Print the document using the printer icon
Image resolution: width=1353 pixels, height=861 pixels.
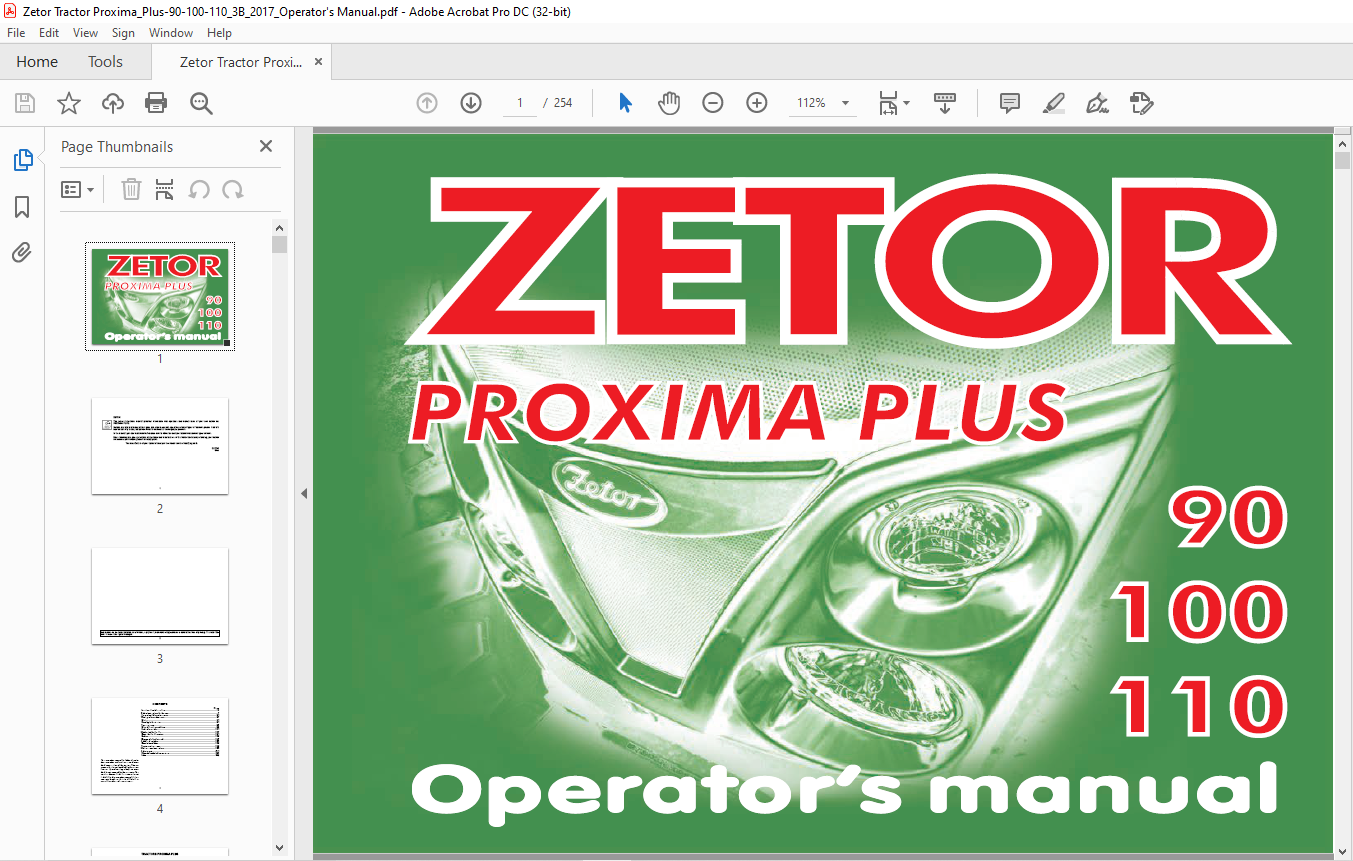click(x=156, y=103)
